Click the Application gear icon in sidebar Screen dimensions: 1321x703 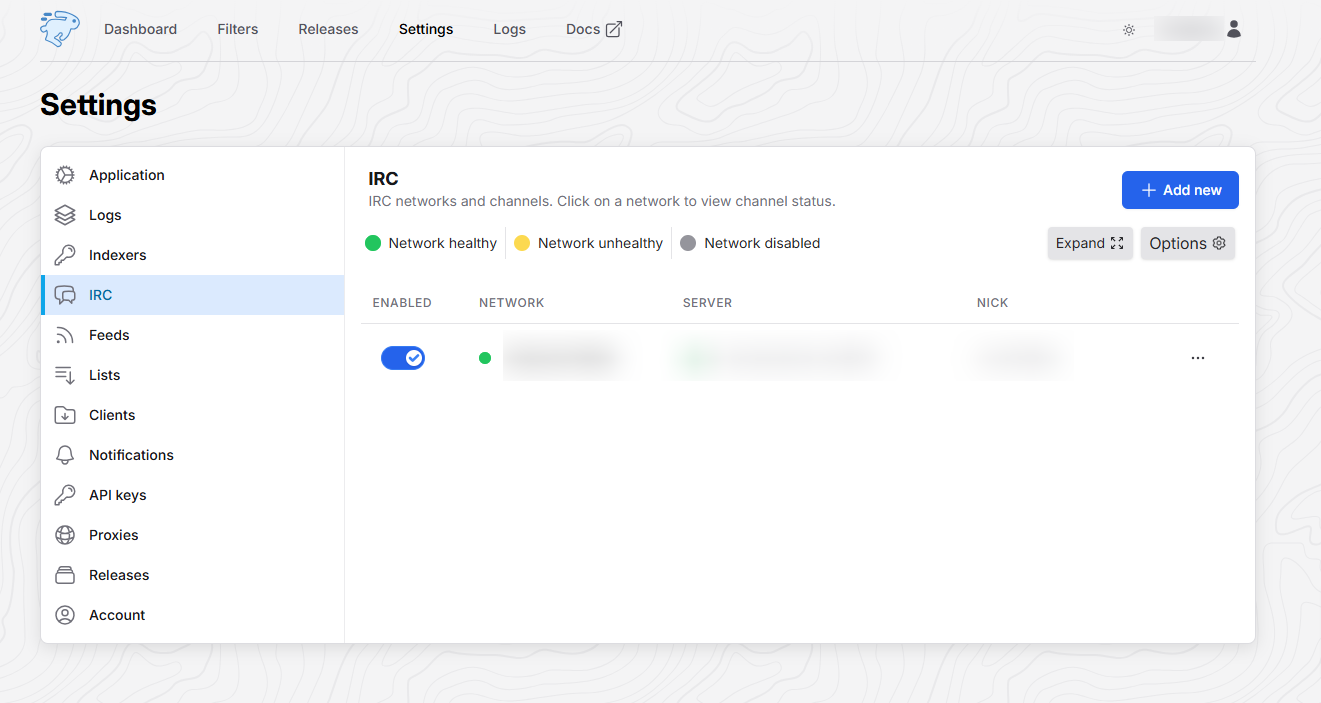click(65, 175)
